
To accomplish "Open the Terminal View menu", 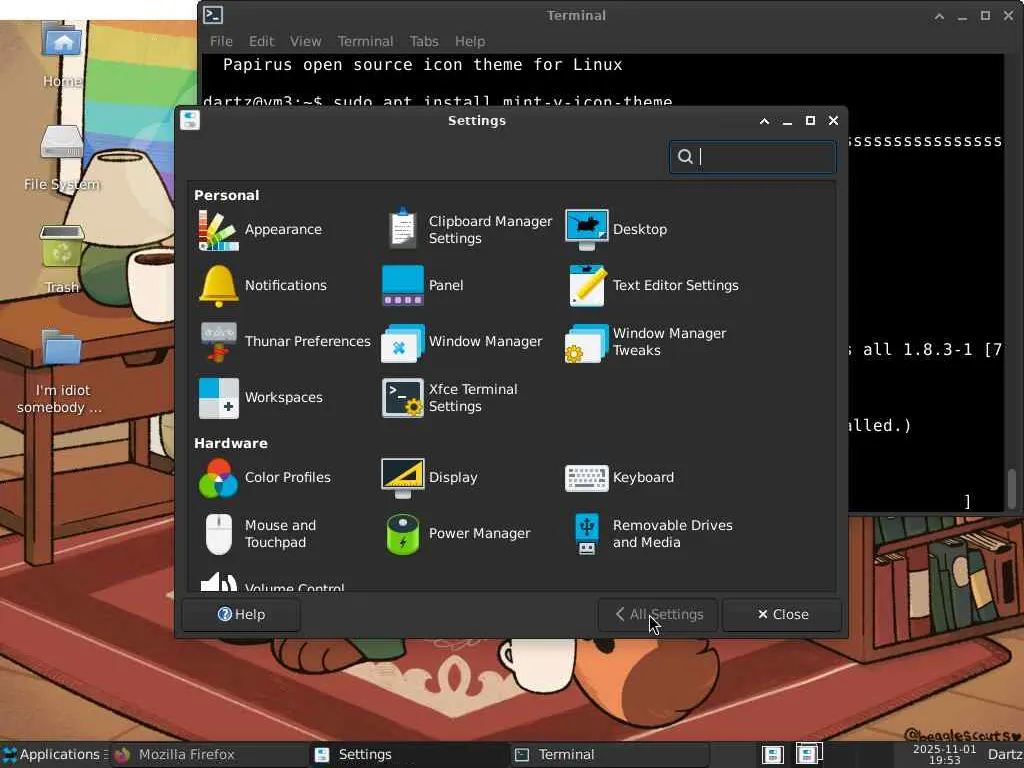I will pyautogui.click(x=306, y=41).
